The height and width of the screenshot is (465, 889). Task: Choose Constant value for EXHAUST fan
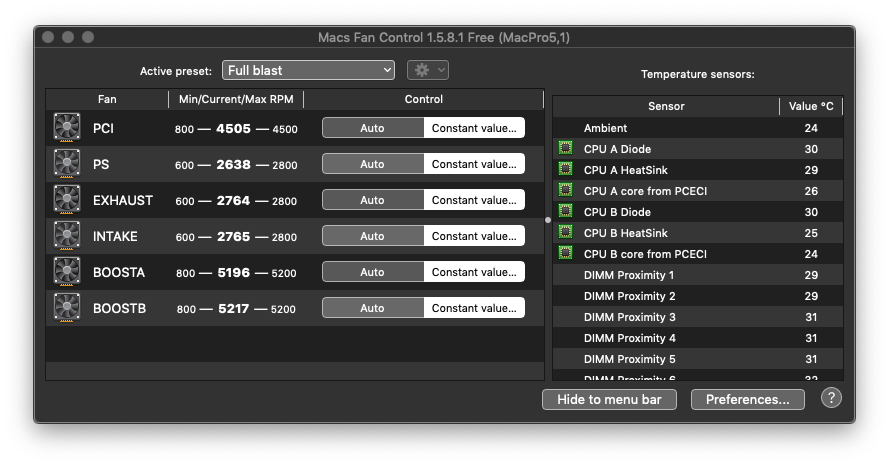pyautogui.click(x=474, y=200)
